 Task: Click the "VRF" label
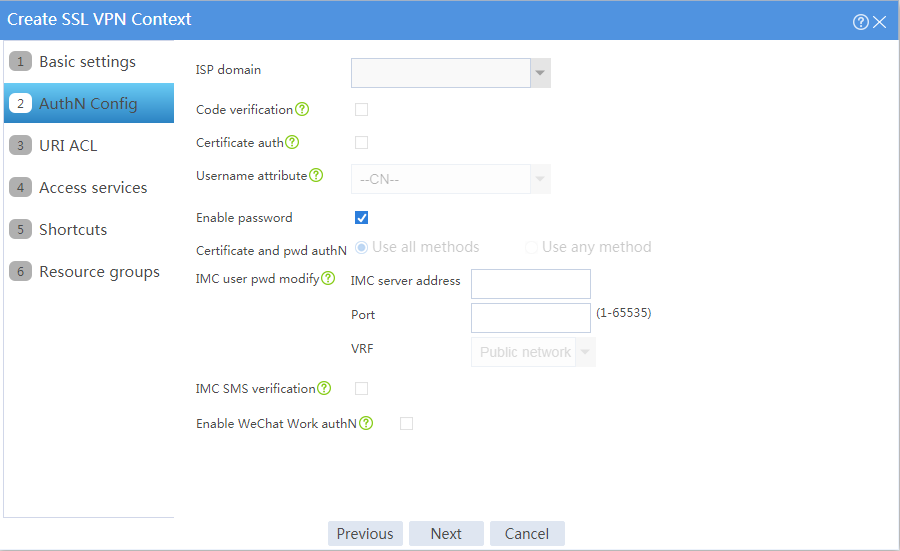click(362, 348)
